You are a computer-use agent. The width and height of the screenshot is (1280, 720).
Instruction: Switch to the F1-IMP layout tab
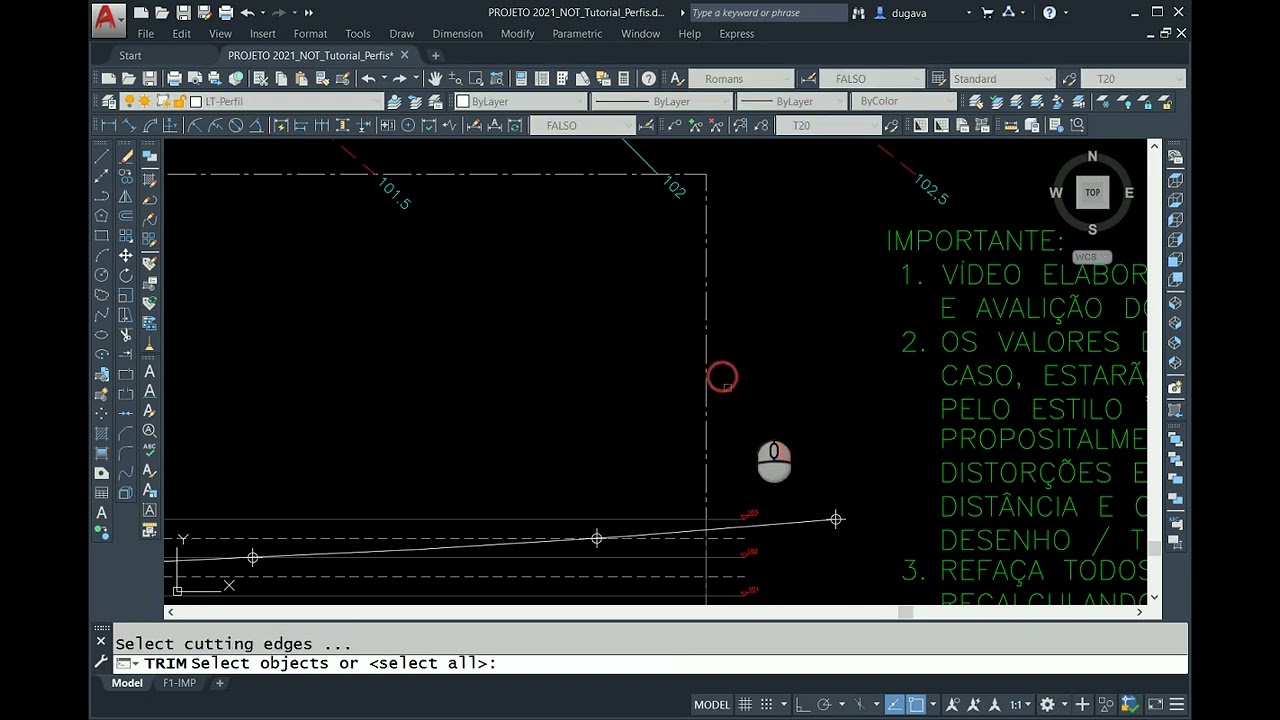click(179, 683)
